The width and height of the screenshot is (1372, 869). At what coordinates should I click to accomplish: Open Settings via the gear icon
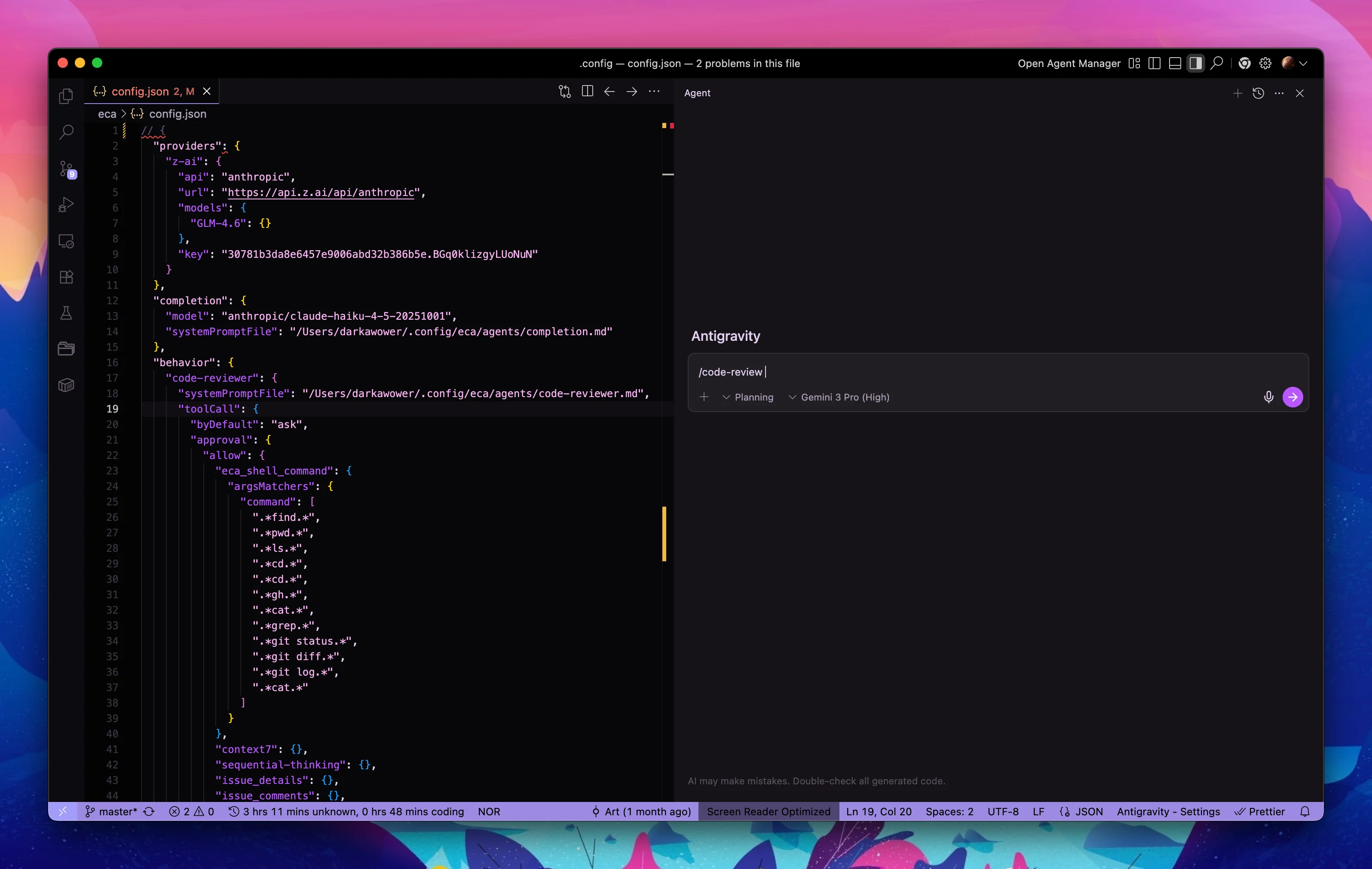(1265, 63)
